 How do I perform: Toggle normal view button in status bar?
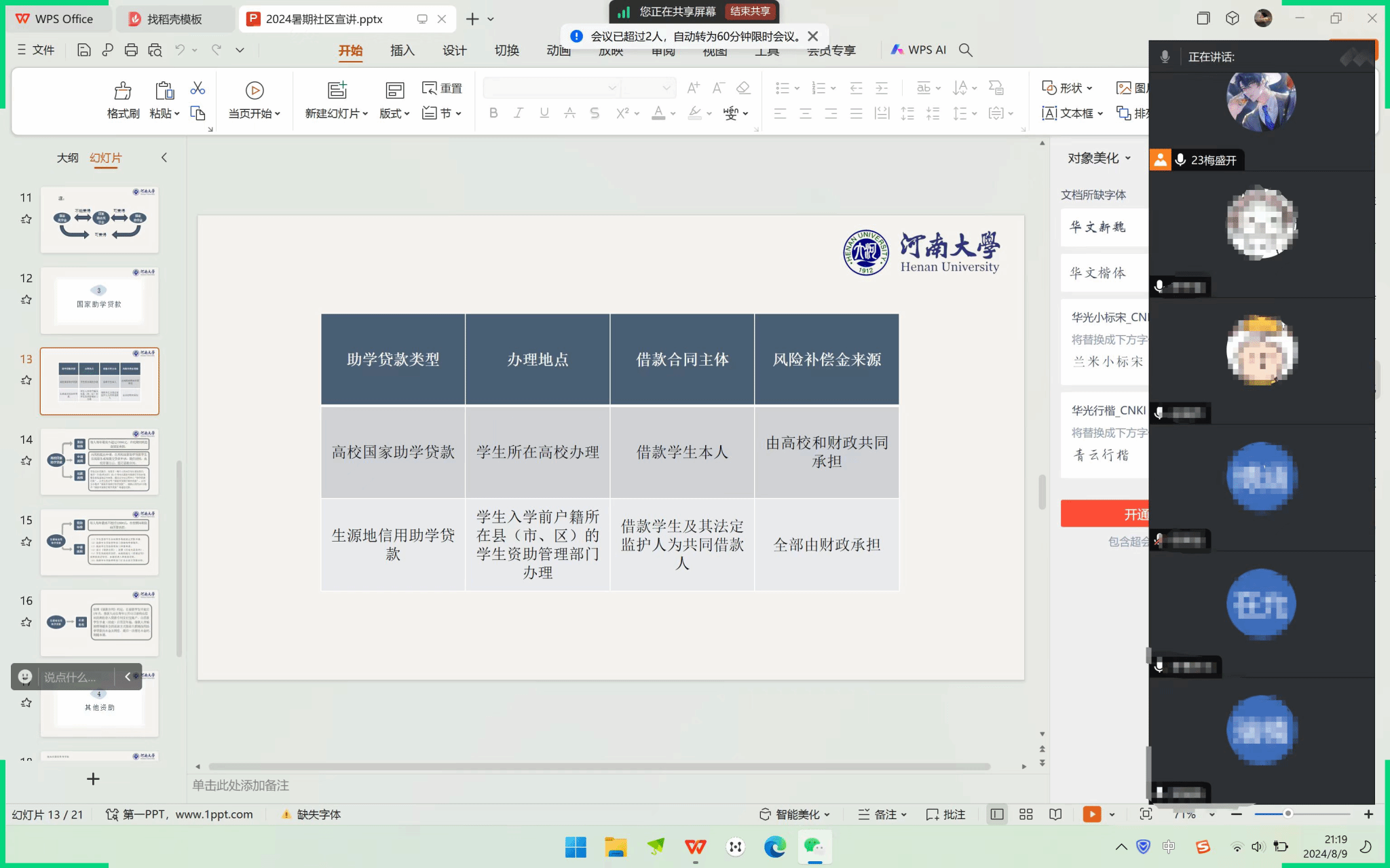pos(996,814)
